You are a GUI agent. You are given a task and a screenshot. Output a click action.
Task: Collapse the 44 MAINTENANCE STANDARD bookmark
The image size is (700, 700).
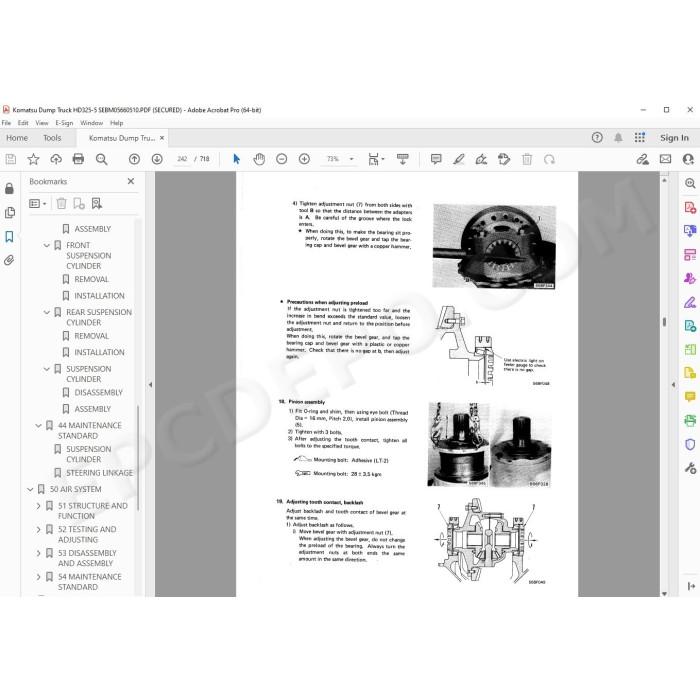tap(38, 425)
